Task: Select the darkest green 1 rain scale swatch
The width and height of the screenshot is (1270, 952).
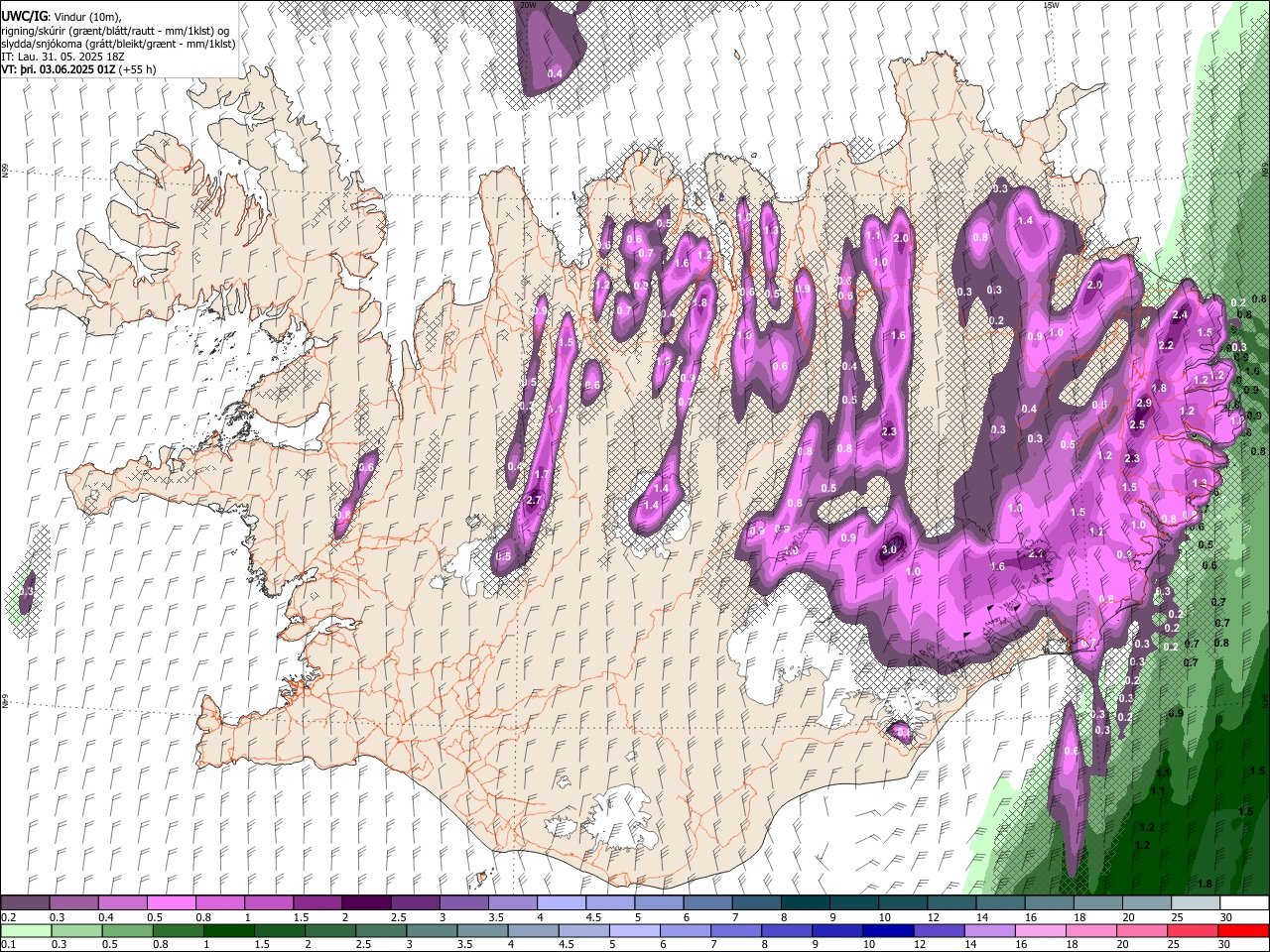Action: click(x=228, y=930)
